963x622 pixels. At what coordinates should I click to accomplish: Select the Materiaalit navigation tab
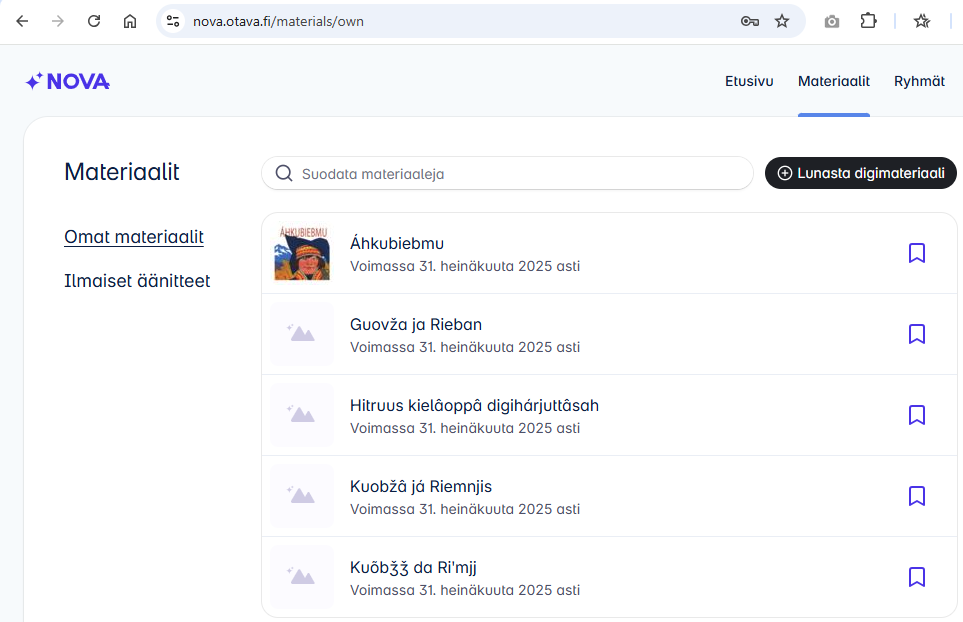coord(833,81)
